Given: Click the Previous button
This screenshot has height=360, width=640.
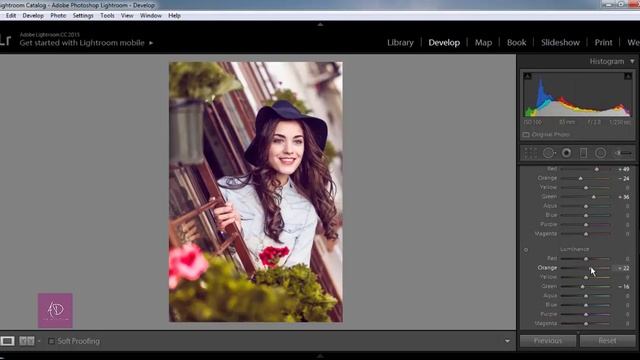Looking at the screenshot, I should click(548, 341).
